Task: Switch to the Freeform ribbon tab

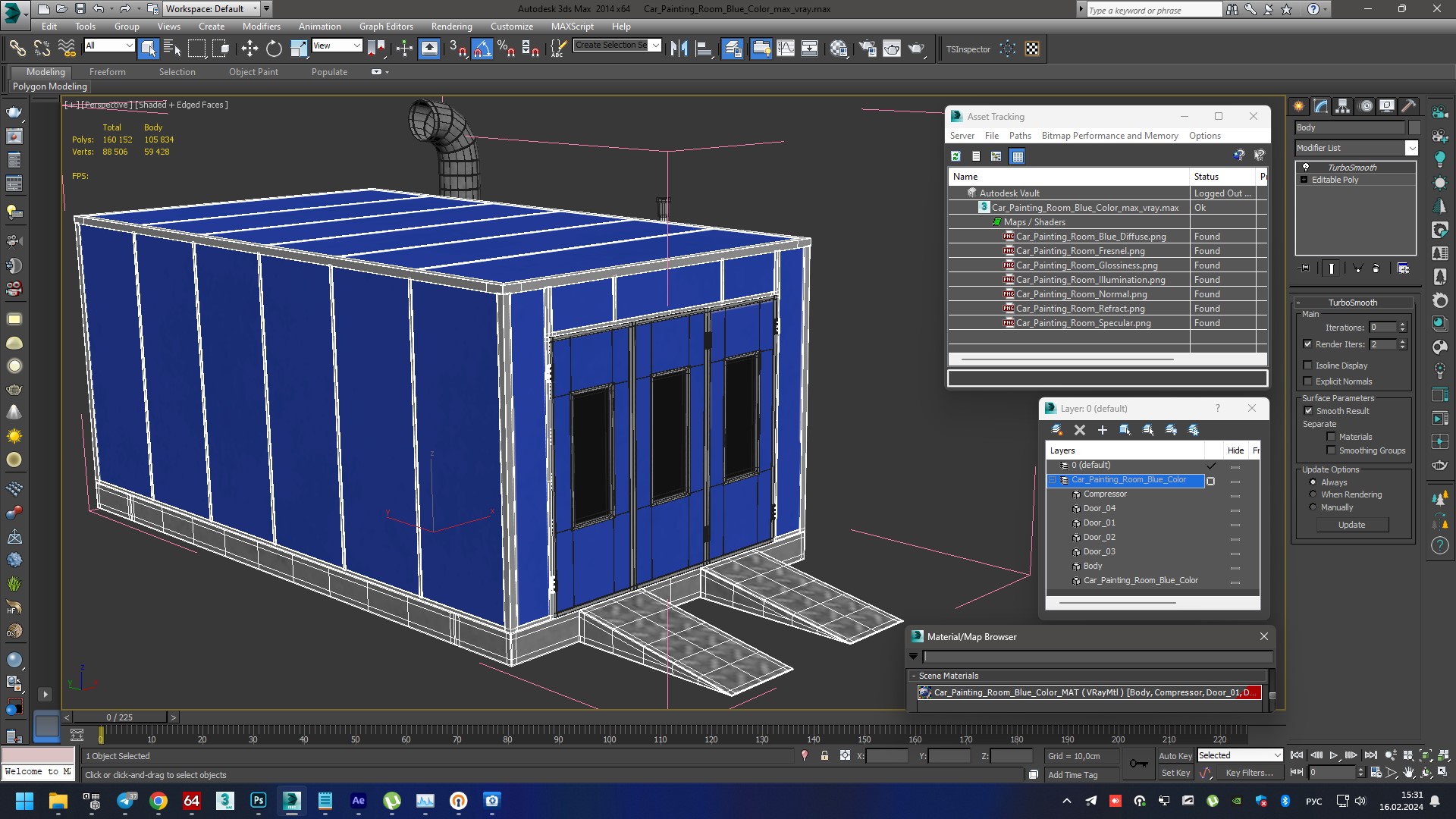Action: pos(108,72)
